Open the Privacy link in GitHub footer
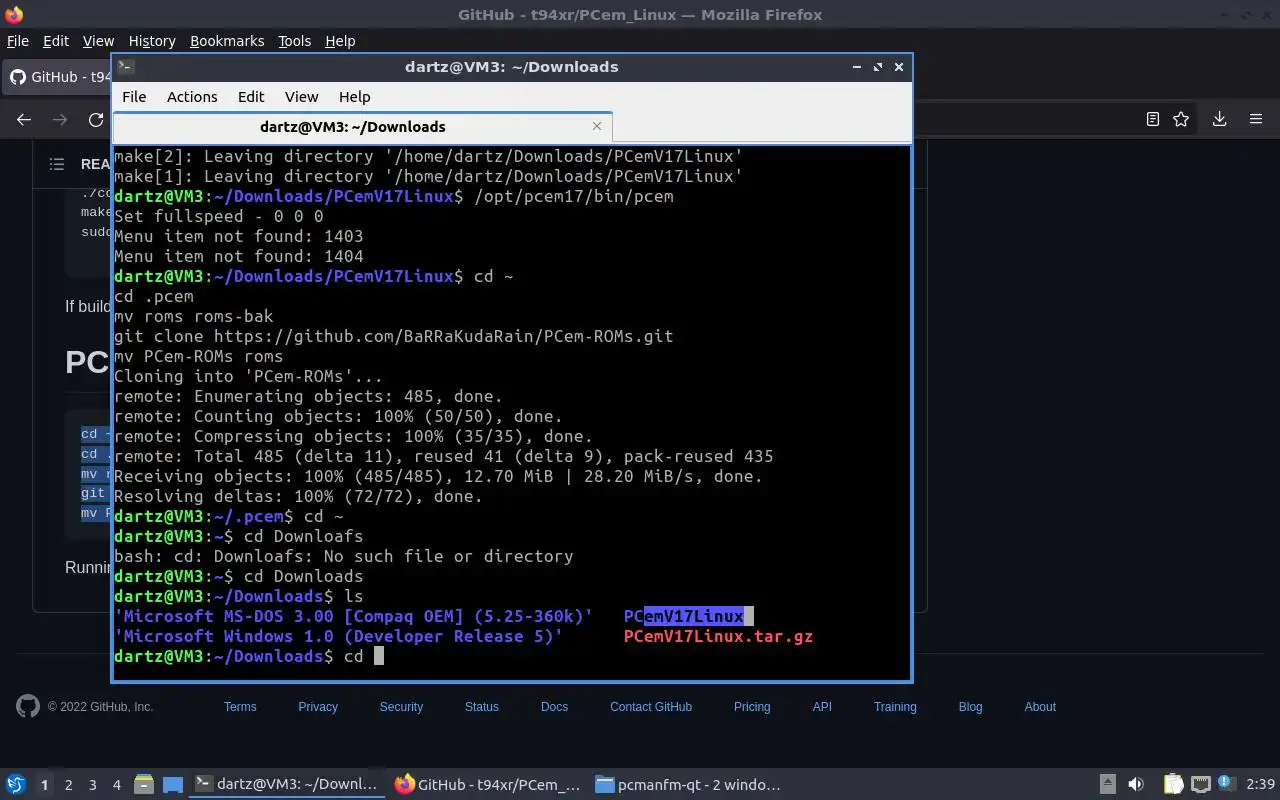This screenshot has height=800, width=1280. tap(318, 707)
